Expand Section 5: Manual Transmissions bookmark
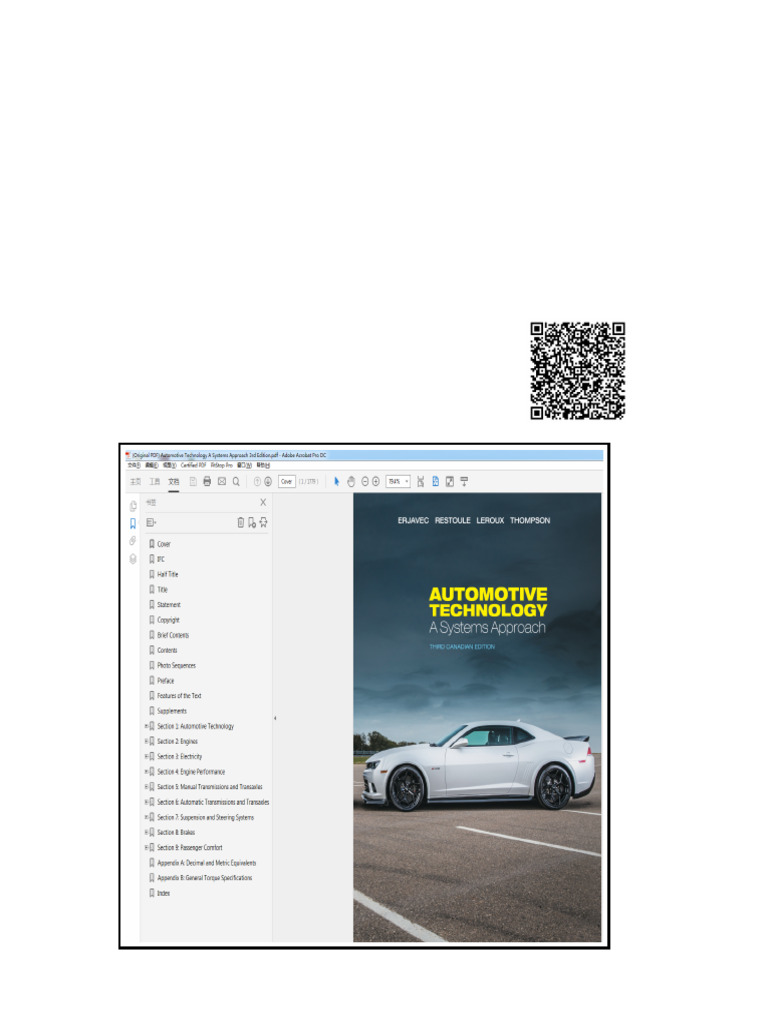Screen dimensions: 768x1024 (x=146, y=787)
